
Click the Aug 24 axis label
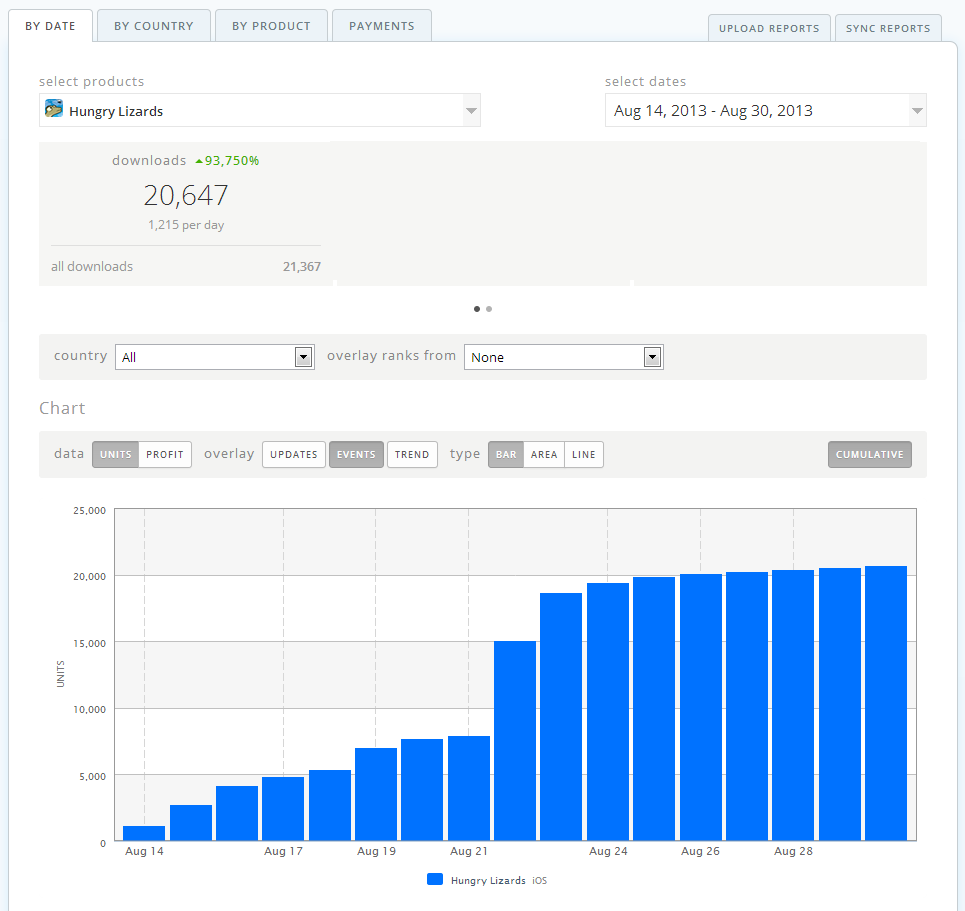(608, 851)
